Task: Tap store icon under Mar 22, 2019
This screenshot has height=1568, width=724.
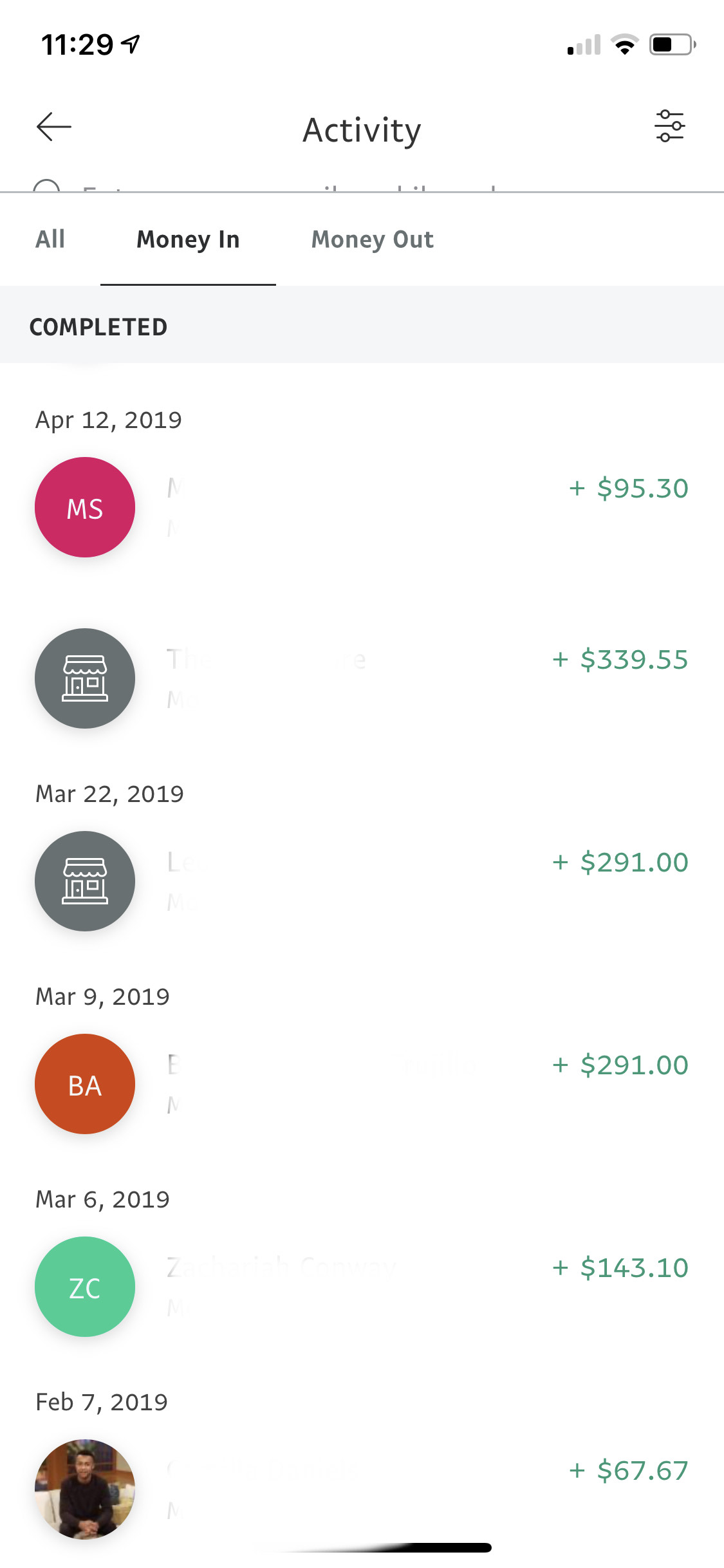Action: click(85, 881)
